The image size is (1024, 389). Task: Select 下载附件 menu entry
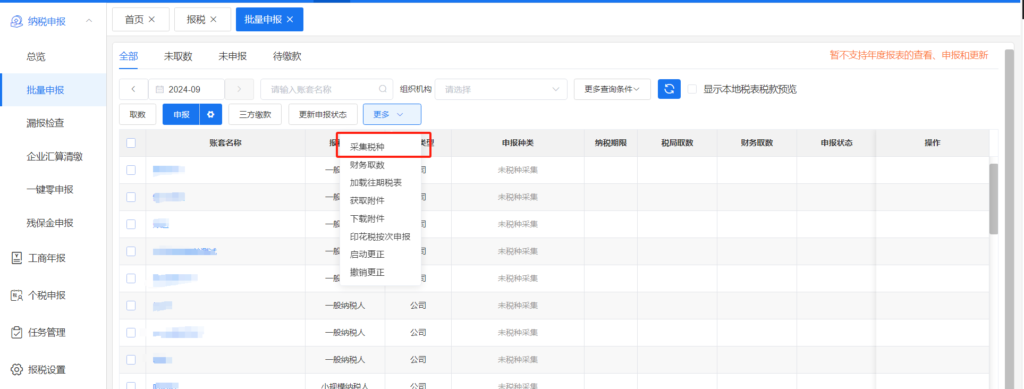click(x=367, y=219)
